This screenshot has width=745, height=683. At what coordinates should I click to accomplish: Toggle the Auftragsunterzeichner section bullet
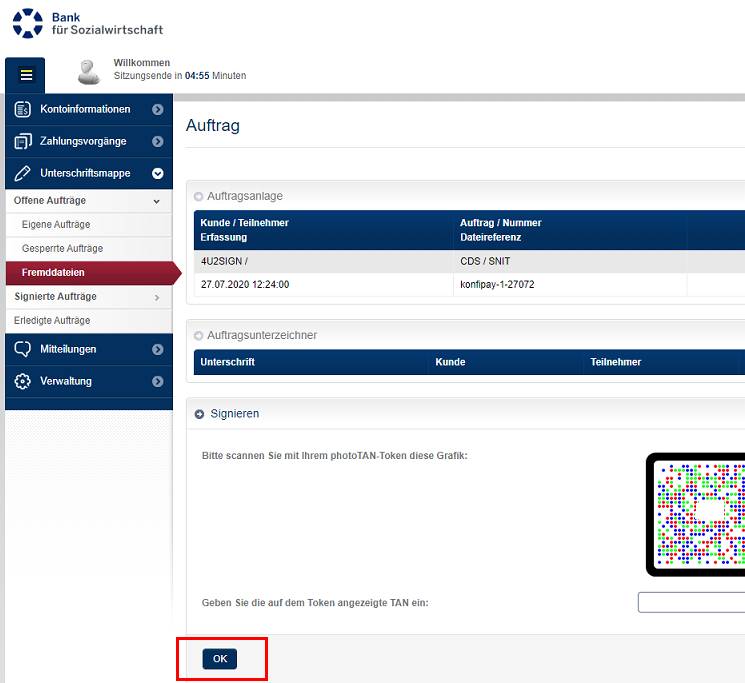(199, 336)
